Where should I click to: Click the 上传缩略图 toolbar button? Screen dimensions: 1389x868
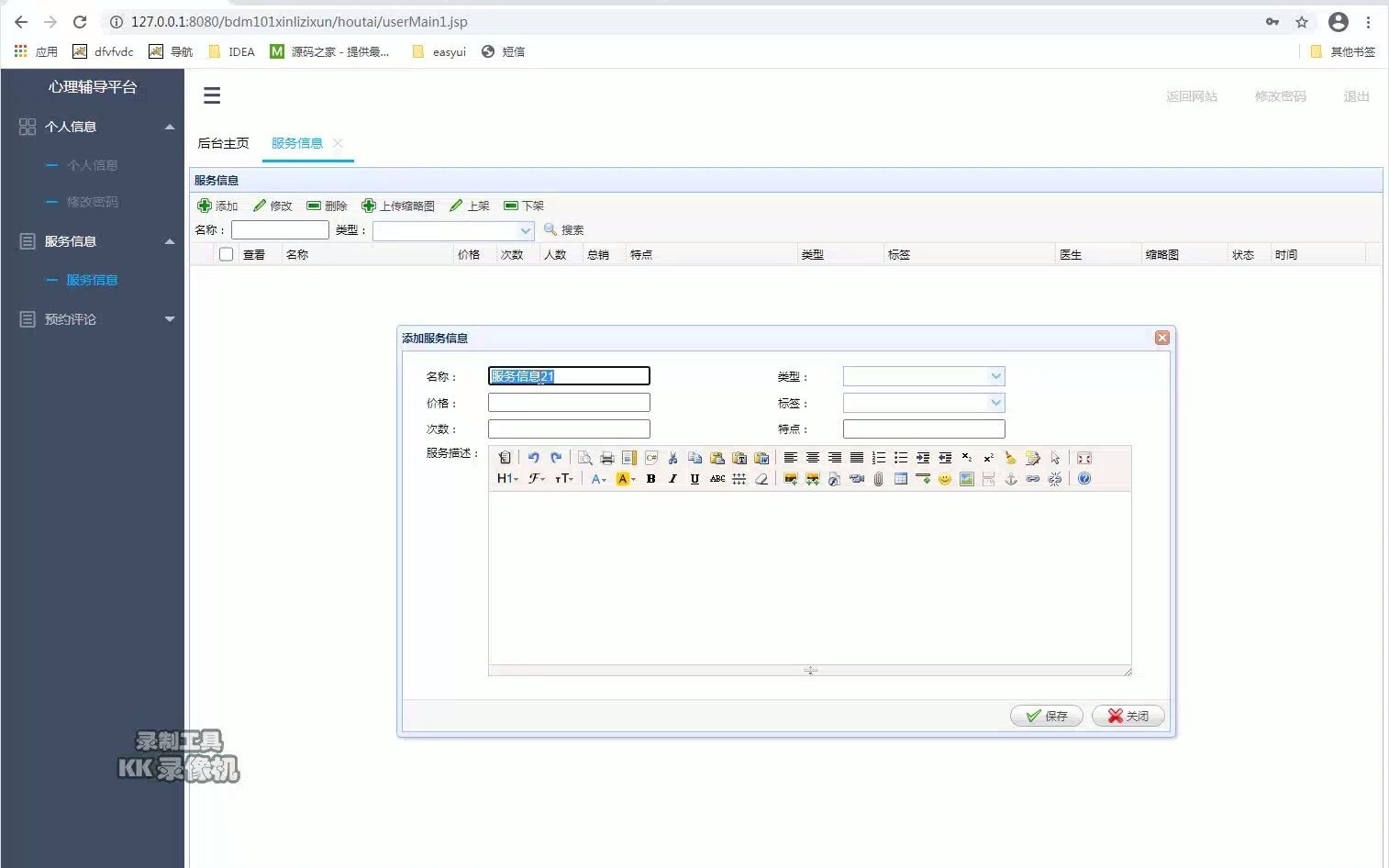point(398,206)
